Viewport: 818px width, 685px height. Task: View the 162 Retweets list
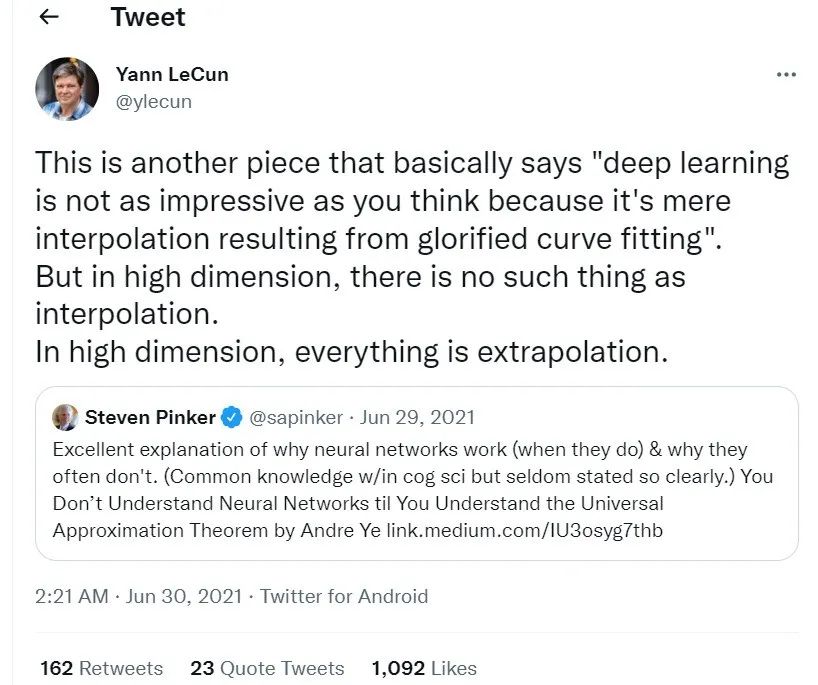pyautogui.click(x=101, y=668)
